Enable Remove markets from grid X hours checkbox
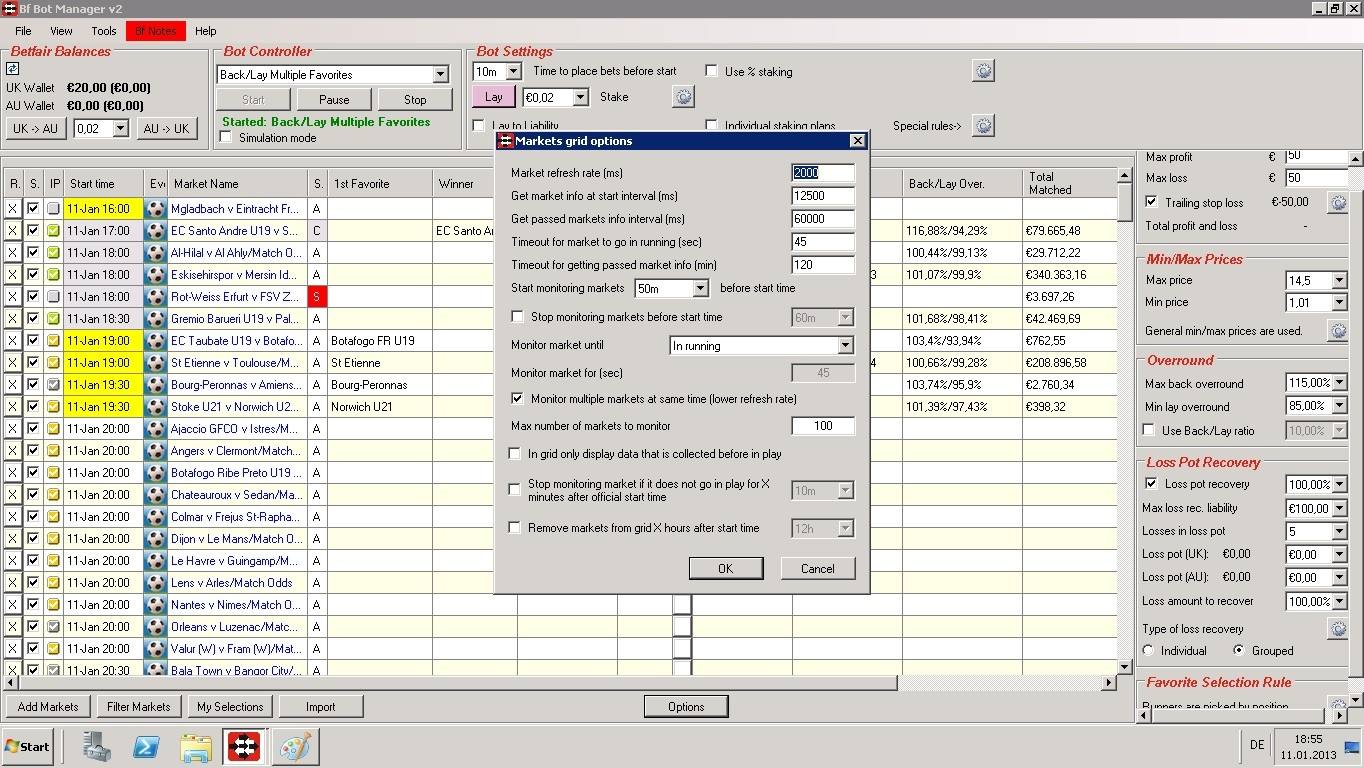Screen dimensions: 1364x768 click(x=515, y=528)
